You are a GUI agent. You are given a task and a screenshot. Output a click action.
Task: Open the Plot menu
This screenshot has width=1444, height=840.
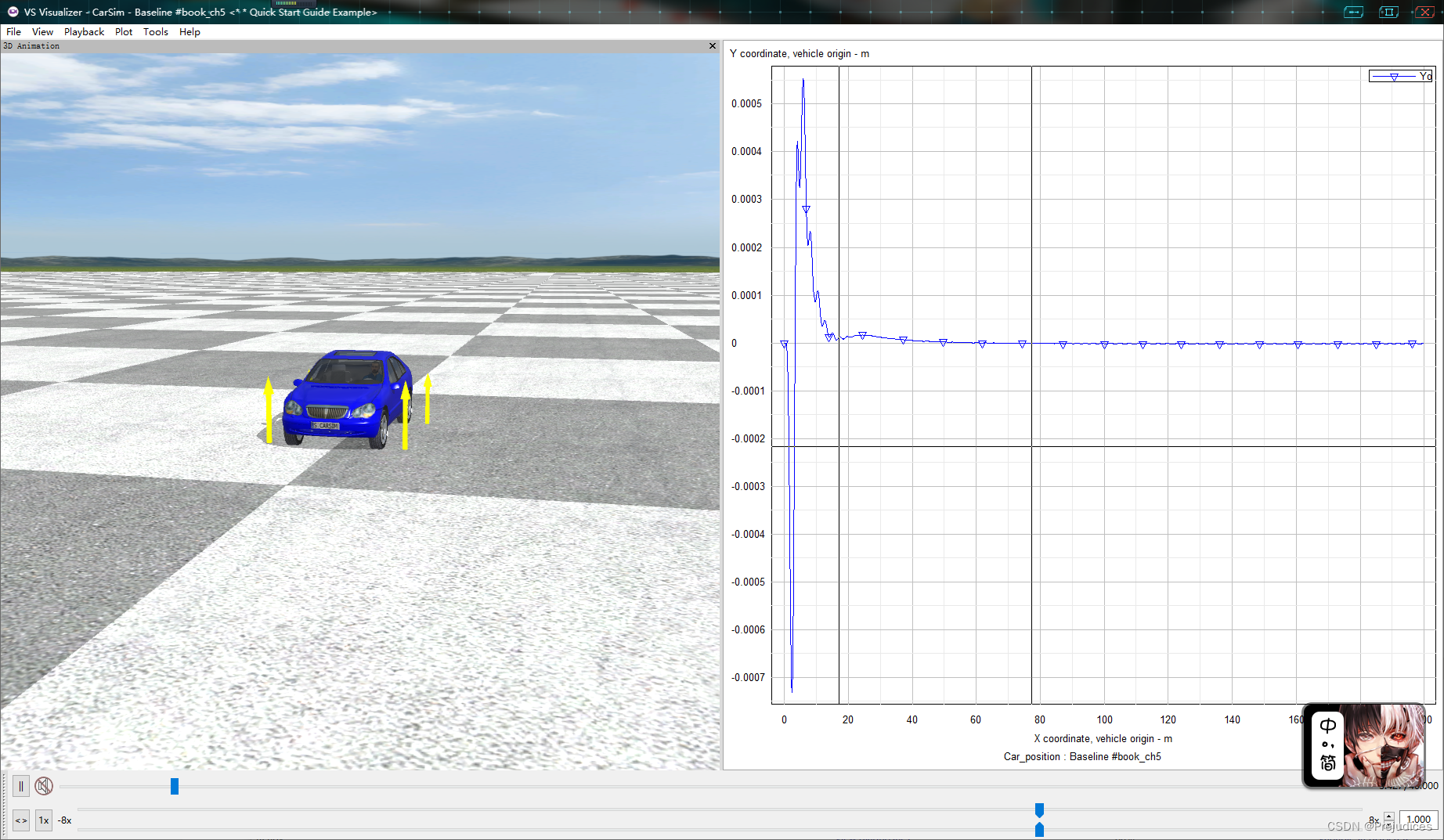tap(124, 32)
